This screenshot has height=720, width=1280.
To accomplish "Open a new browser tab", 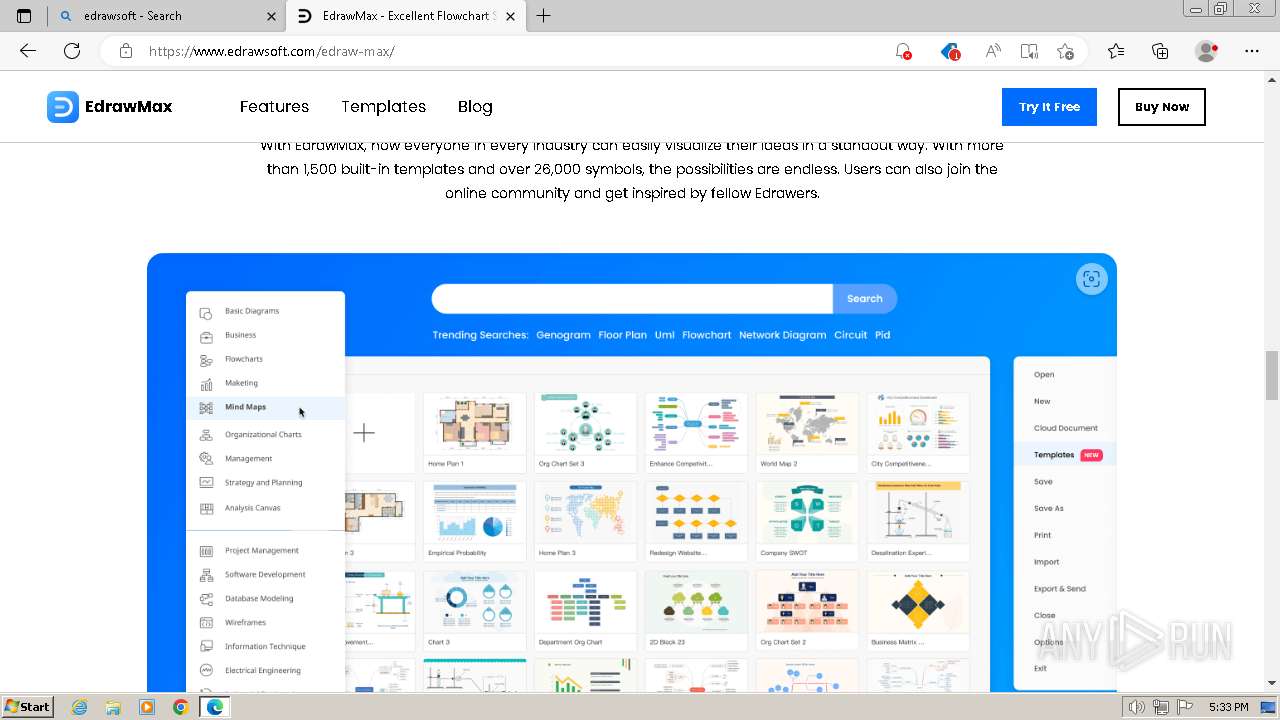I will point(544,16).
